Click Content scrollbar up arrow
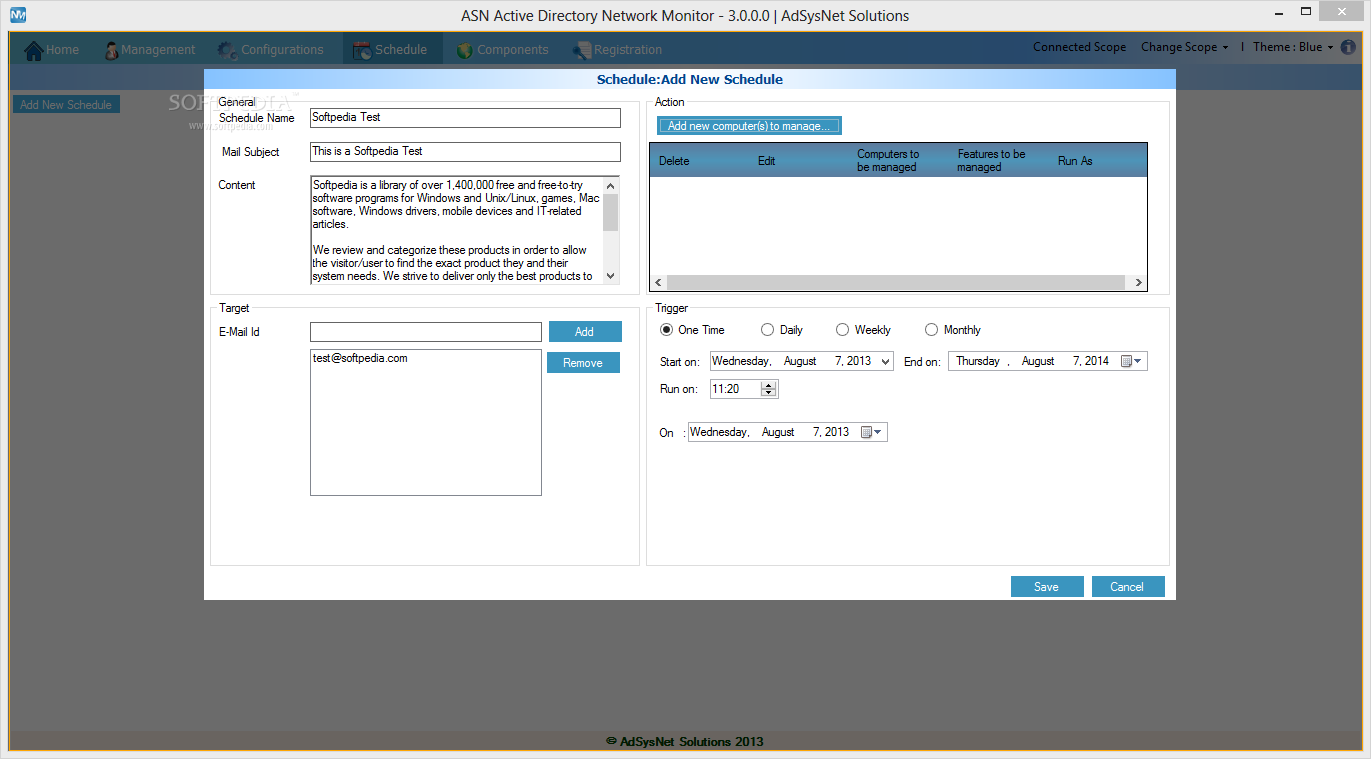 (x=611, y=184)
